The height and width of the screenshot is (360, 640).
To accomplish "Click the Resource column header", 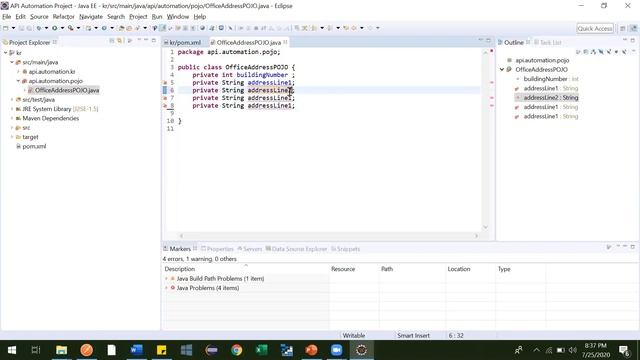I will click(353, 269).
